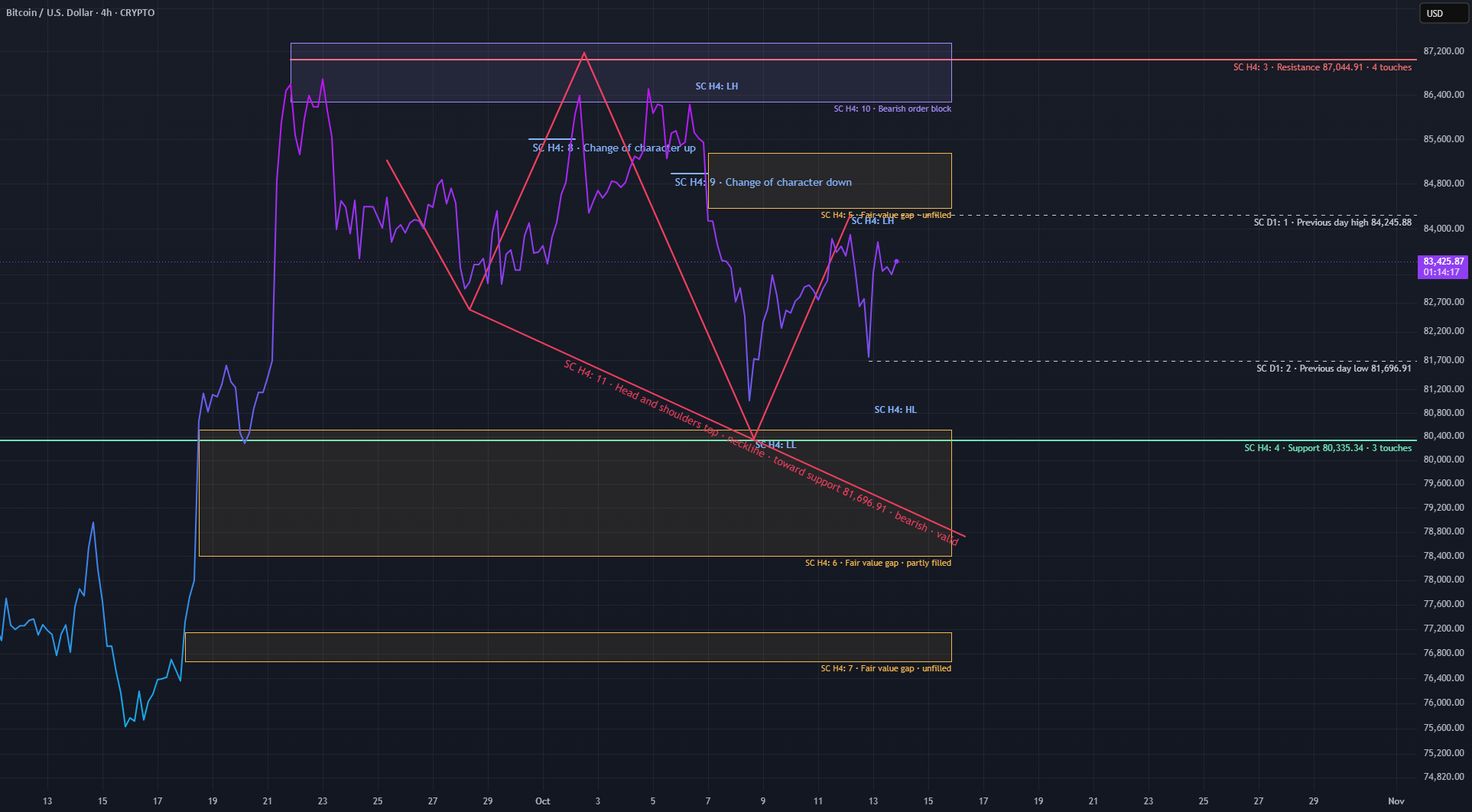The image size is (1472, 812).
Task: Open the USD currency selector
Action: pos(1443,13)
